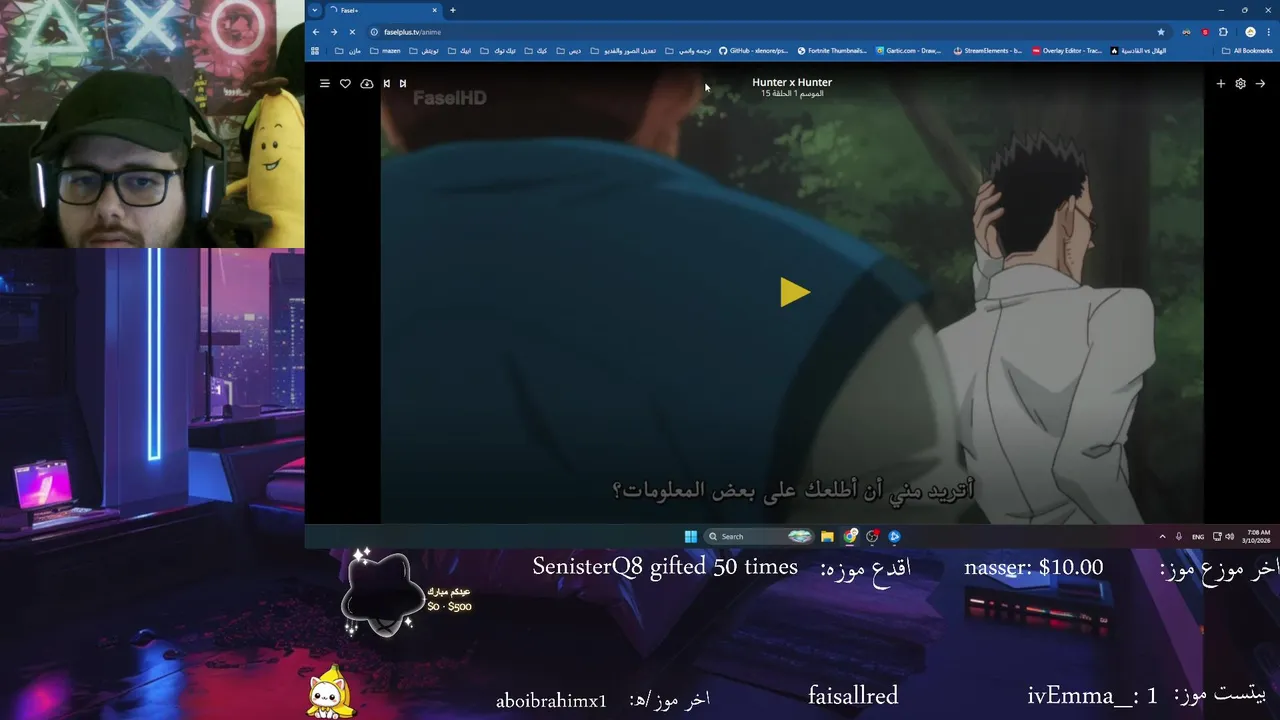
Task: Open a new browser tab
Action: tap(452, 10)
